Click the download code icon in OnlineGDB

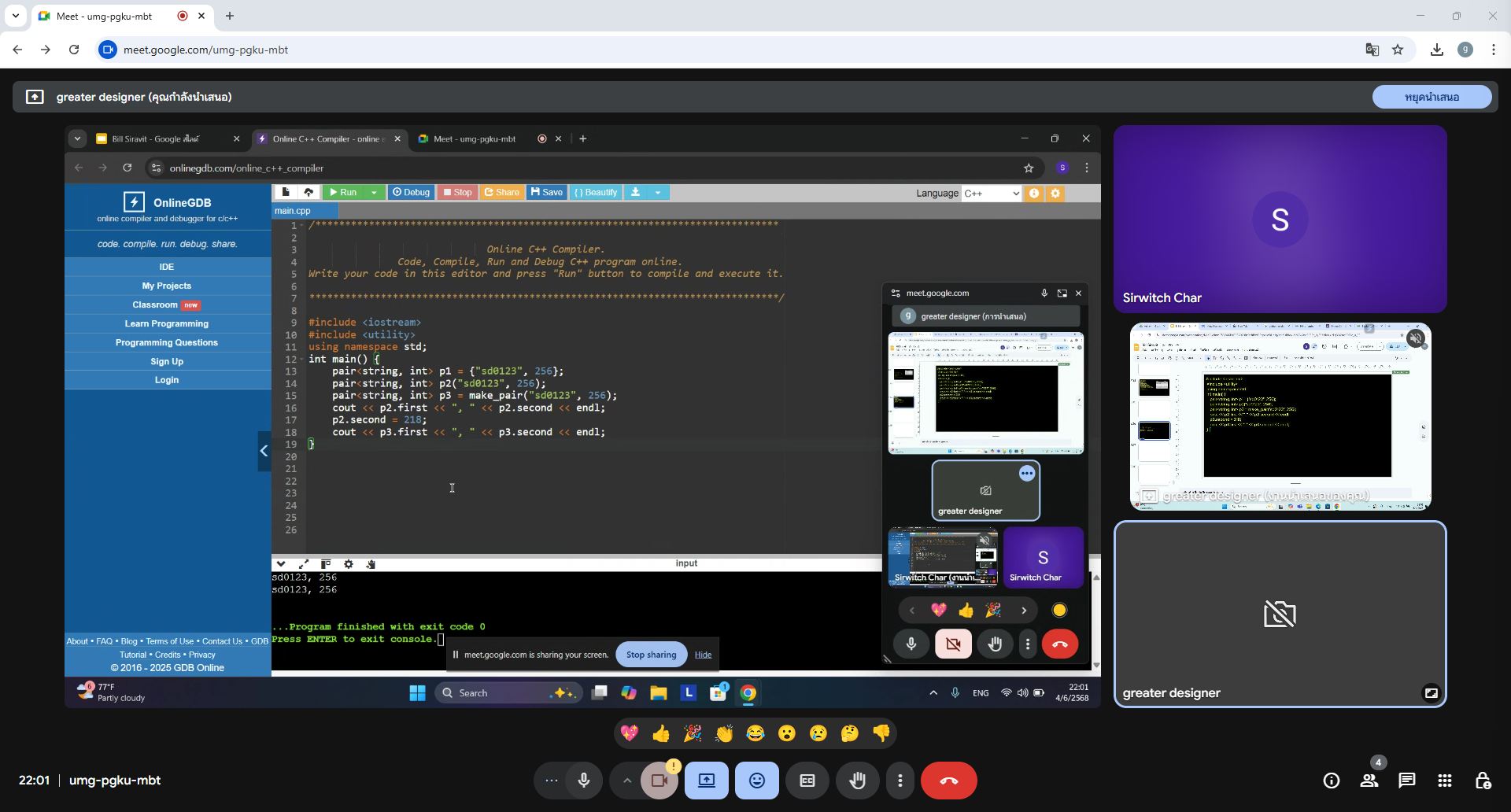pyautogui.click(x=635, y=193)
